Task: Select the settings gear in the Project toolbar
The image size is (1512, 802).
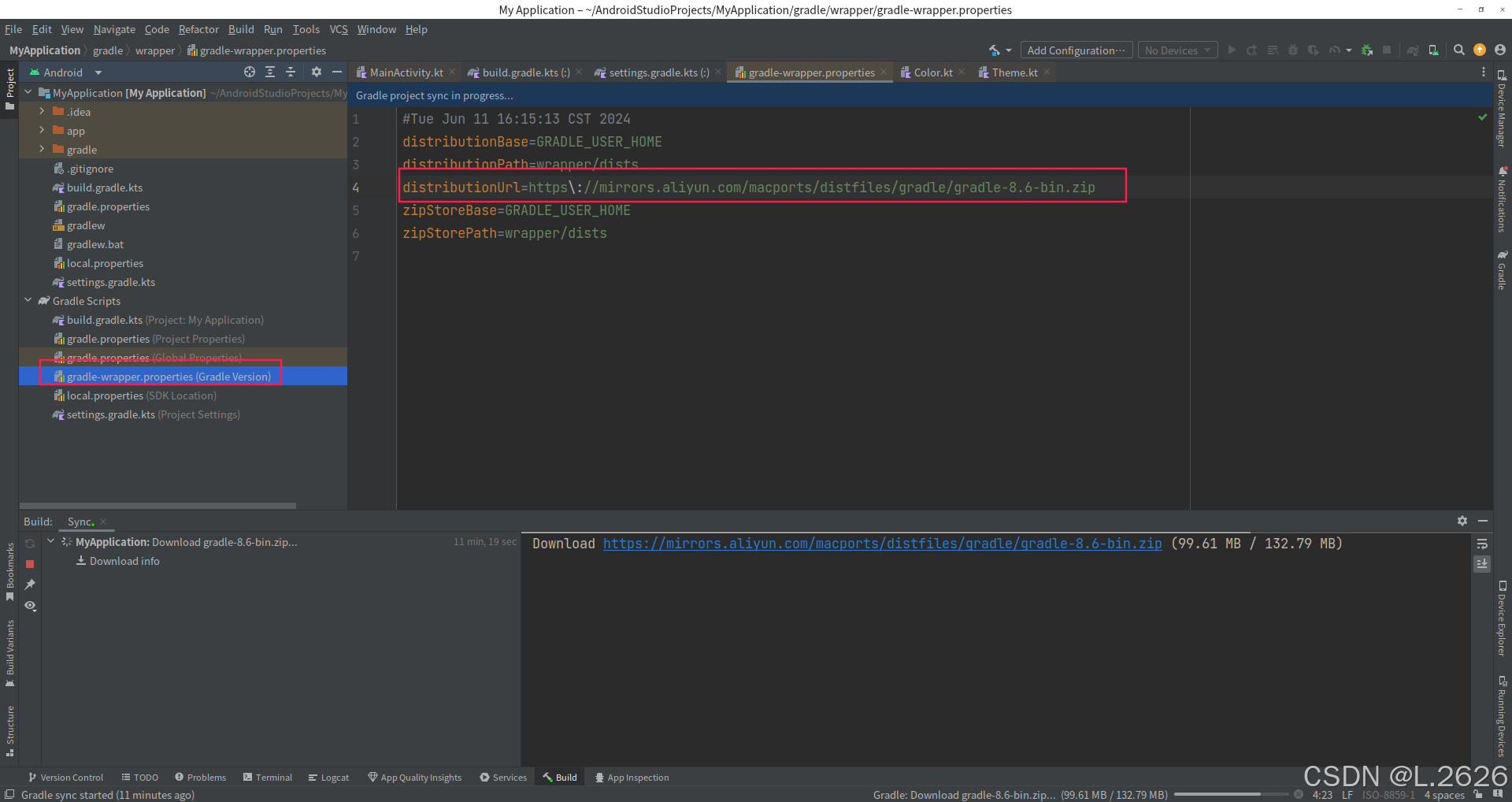Action: 317,72
